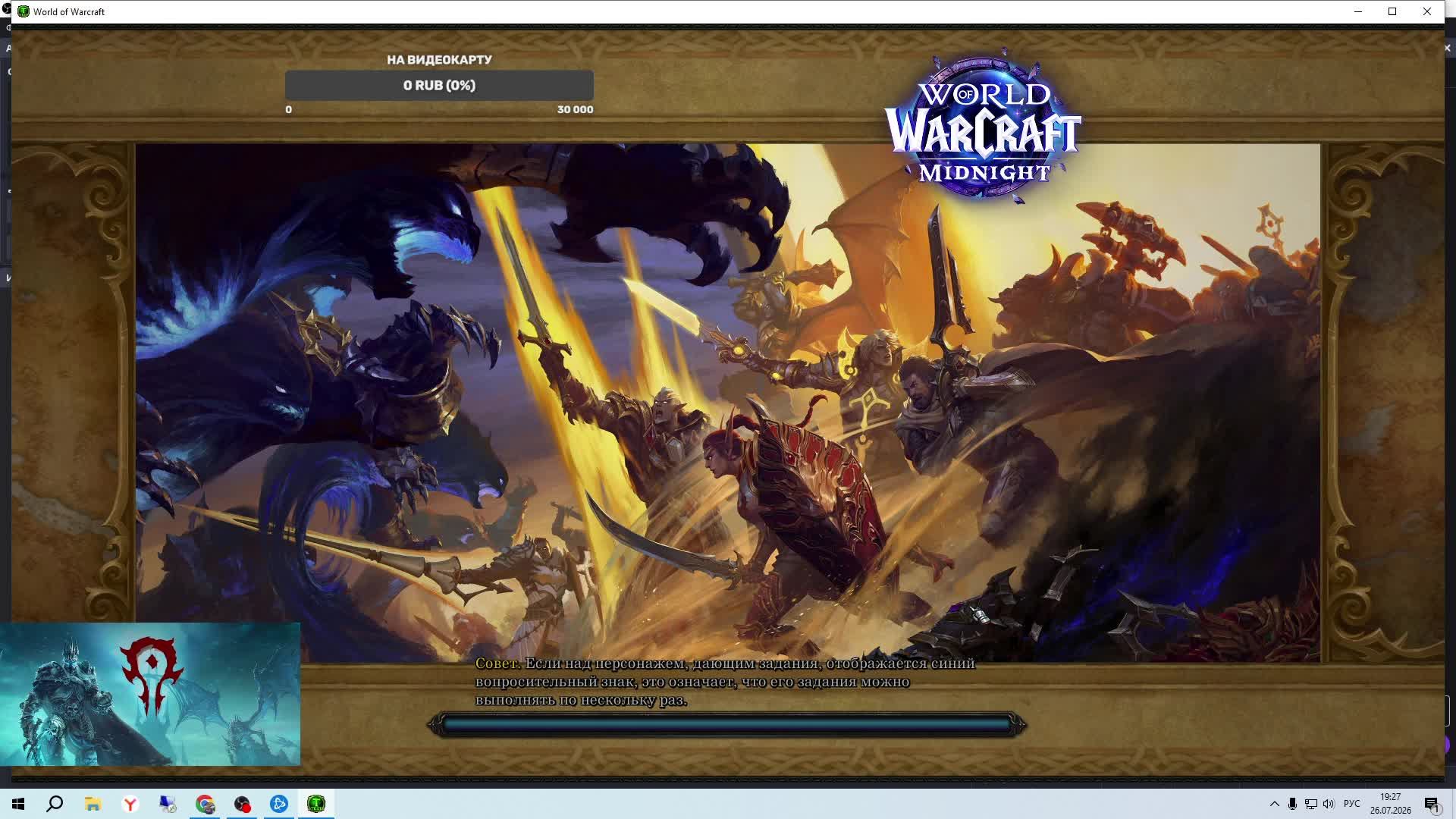Minimize the World of Warcraft window
The height and width of the screenshot is (819, 1456).
click(x=1358, y=11)
